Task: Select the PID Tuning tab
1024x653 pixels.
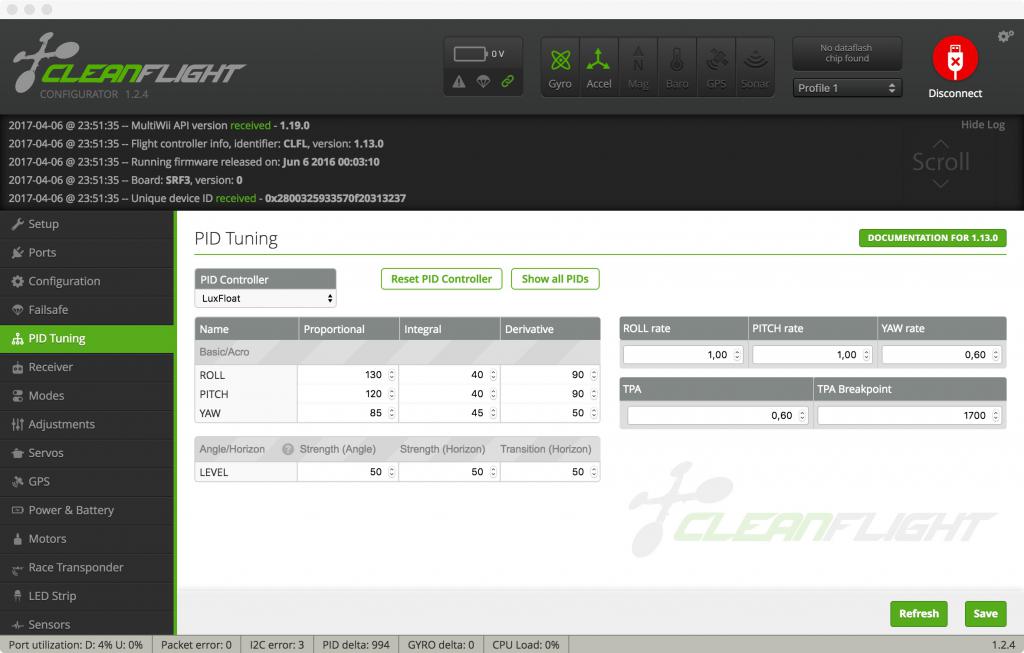Action: click(87, 339)
